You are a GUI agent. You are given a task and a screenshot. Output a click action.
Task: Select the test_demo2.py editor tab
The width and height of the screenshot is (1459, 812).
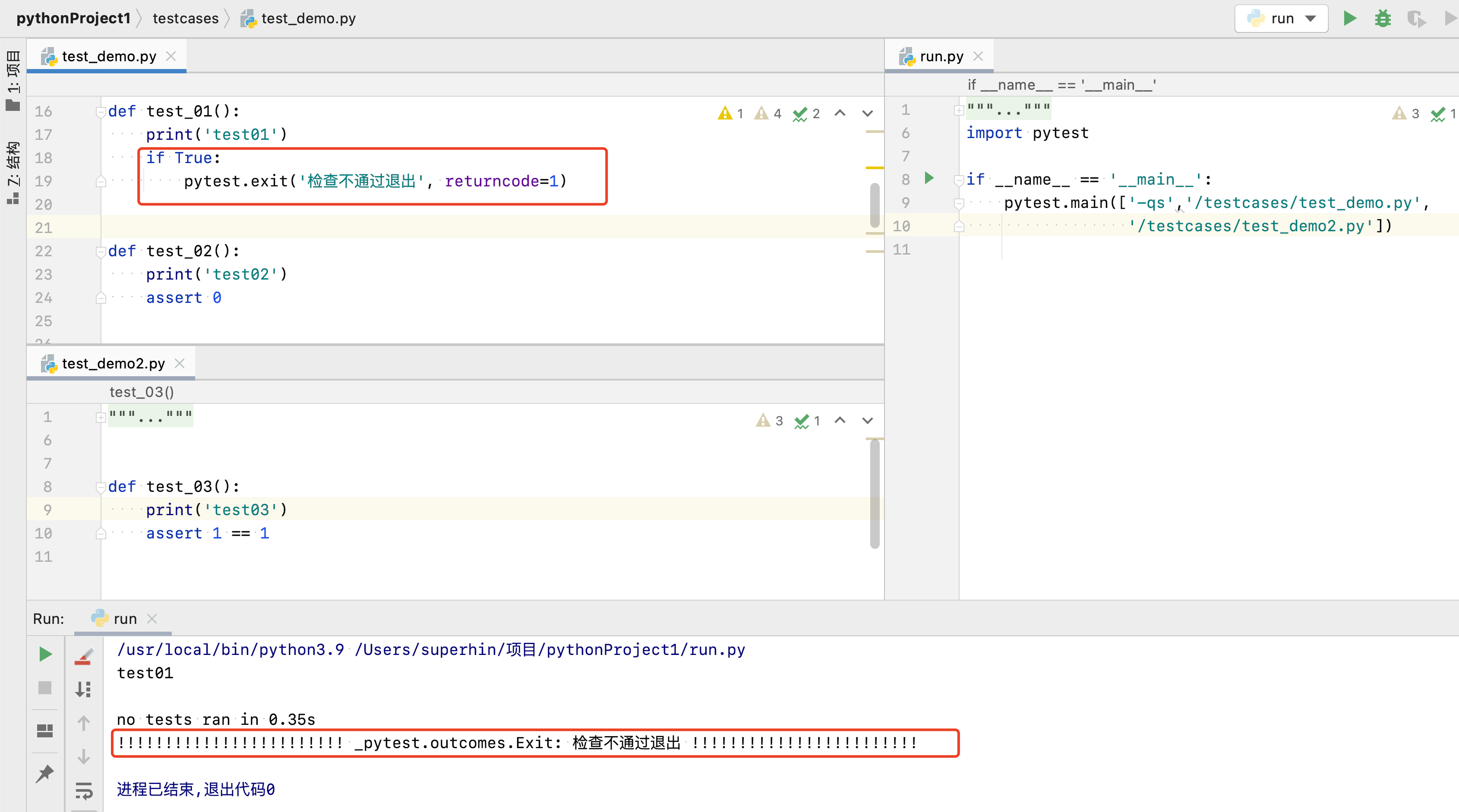coord(113,364)
